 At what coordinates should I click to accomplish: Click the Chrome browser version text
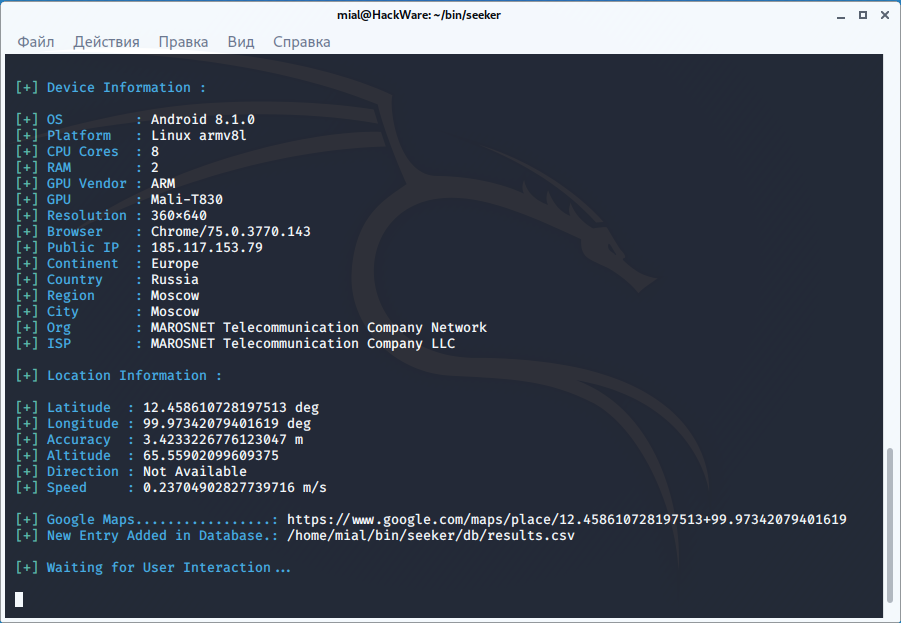coord(230,232)
